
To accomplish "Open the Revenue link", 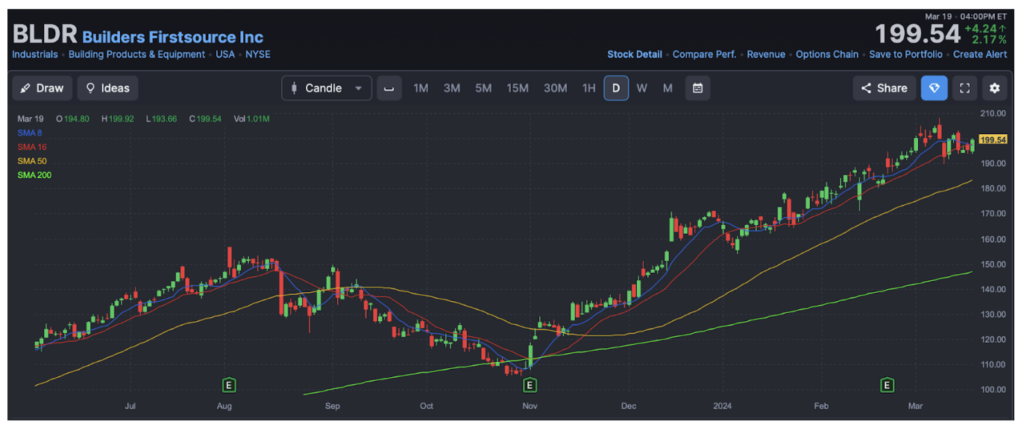I will (x=766, y=54).
